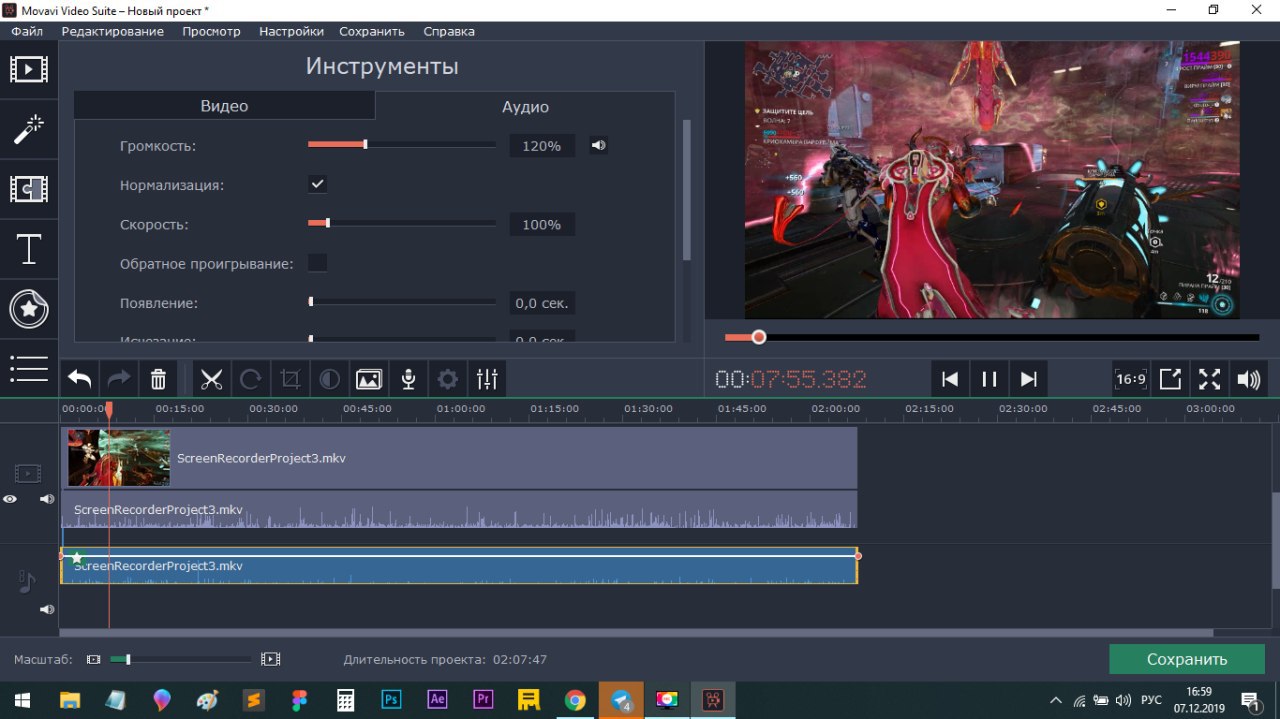Zoom out timeline with small film icon
Viewport: 1280px width, 719px height.
click(94, 659)
